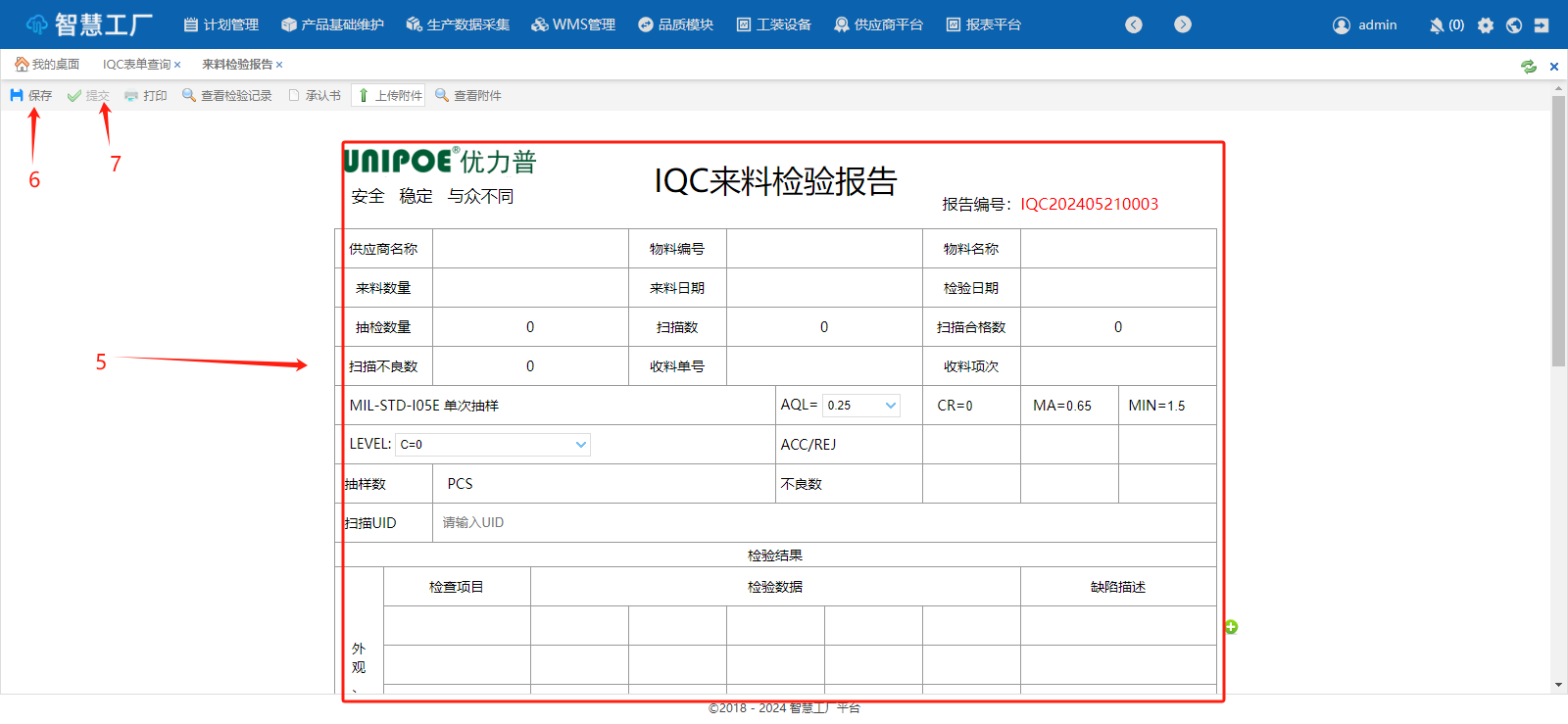Click the green add row plus icon
Viewport: 1568px width, 724px height.
(1231, 627)
